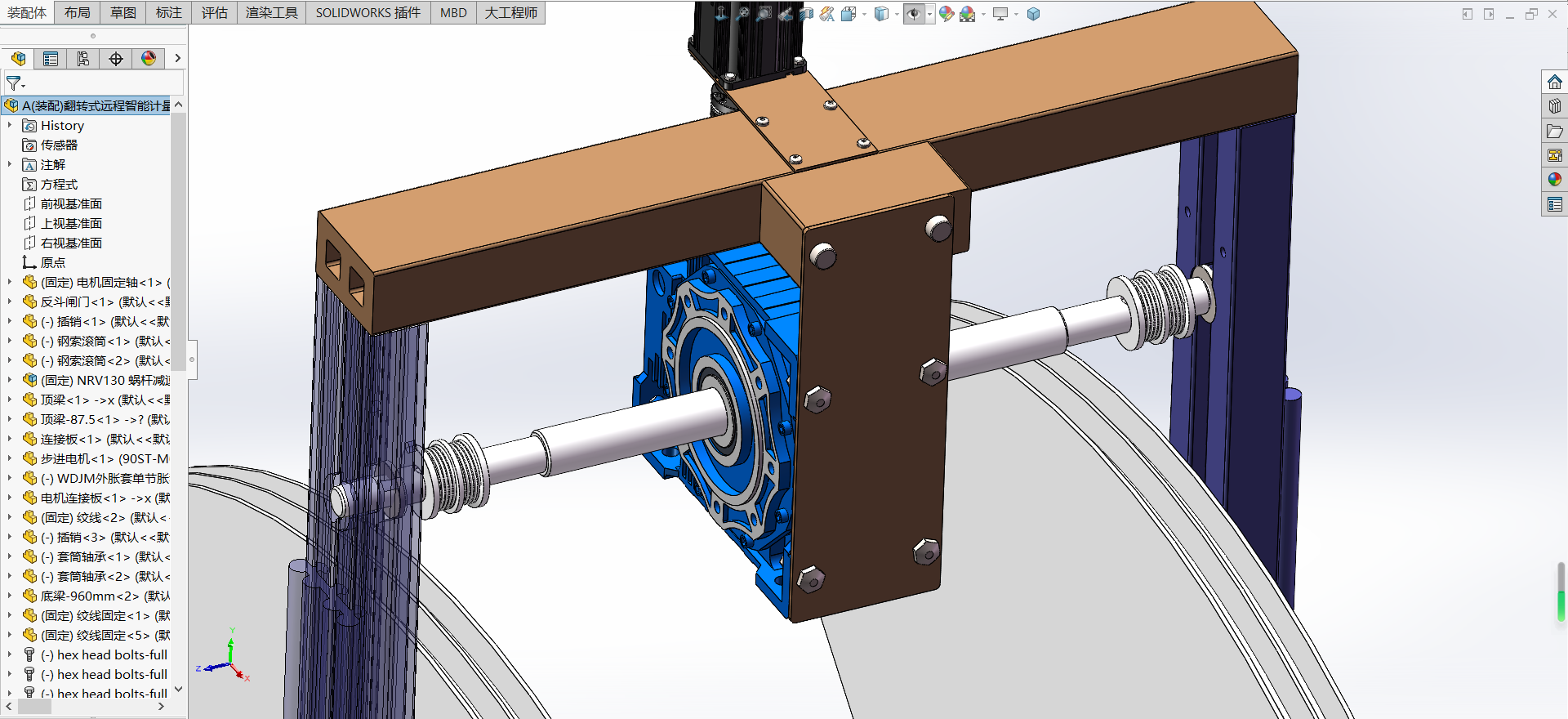1568x719 pixels.
Task: Click the horizontal scrollbar right arrow
Action: [161, 707]
